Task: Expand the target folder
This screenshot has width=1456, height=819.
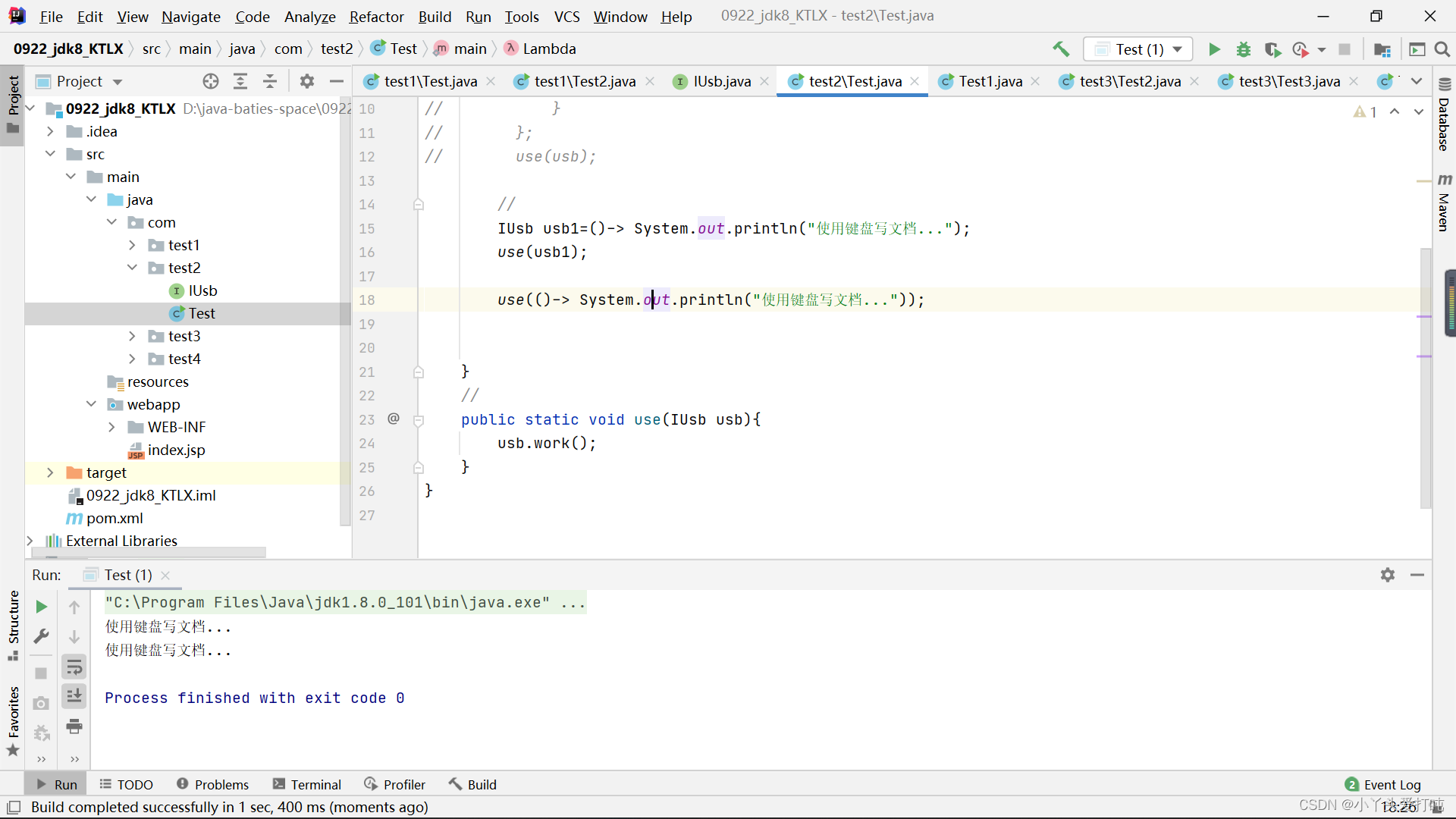Action: pos(50,472)
